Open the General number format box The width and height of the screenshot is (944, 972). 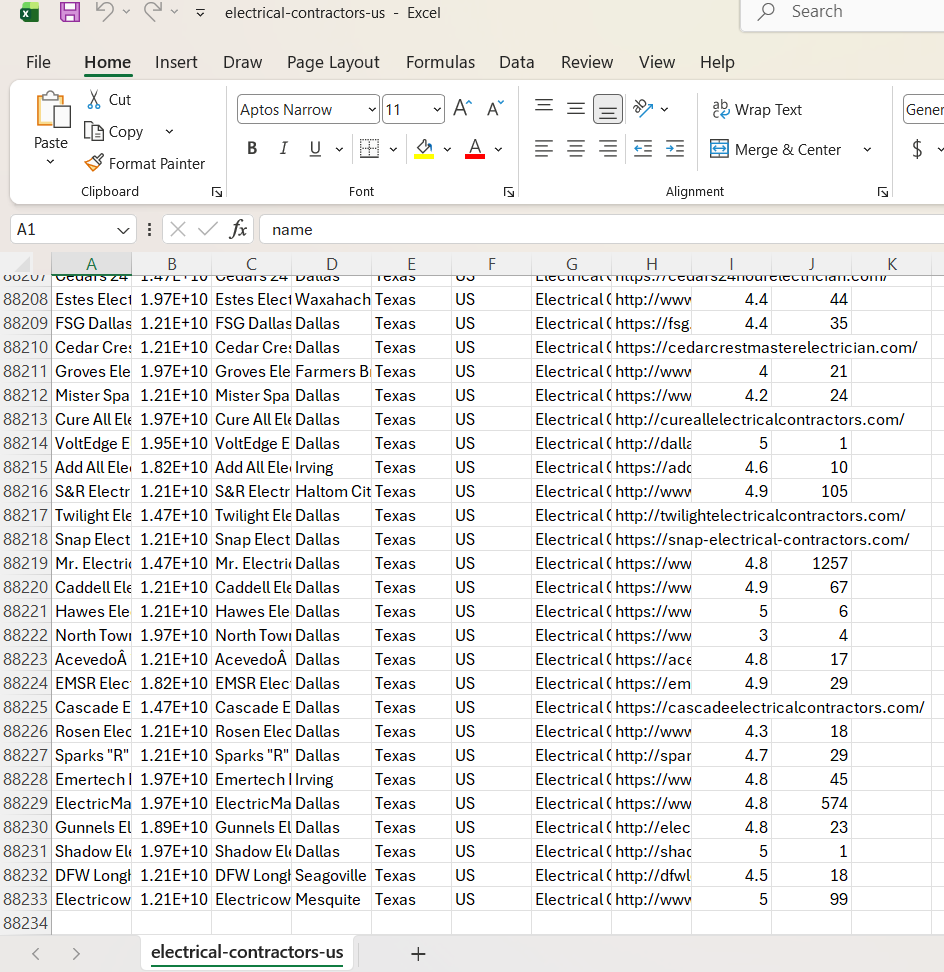924,110
